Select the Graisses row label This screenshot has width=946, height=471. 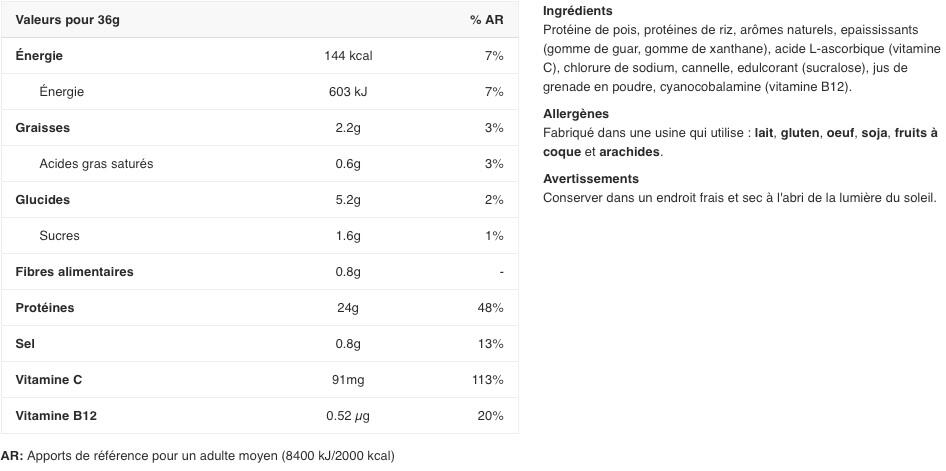42,128
